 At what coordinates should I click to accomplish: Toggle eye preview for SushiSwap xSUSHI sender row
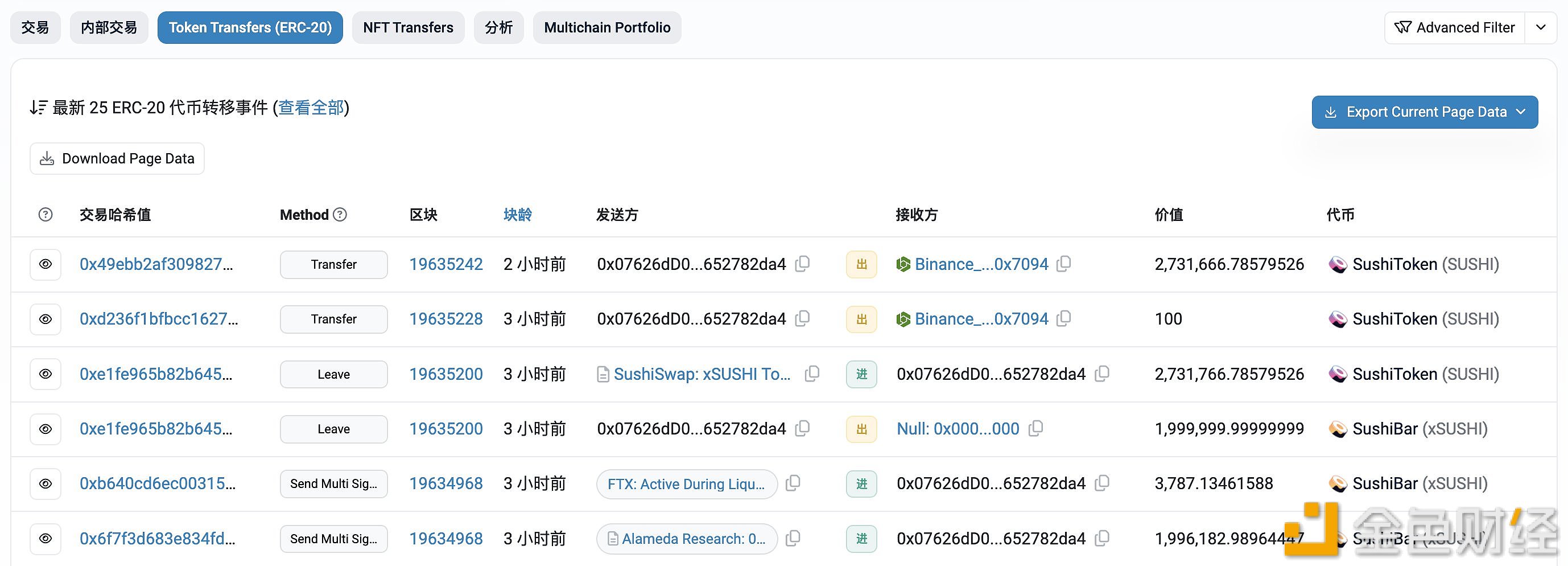coord(46,374)
